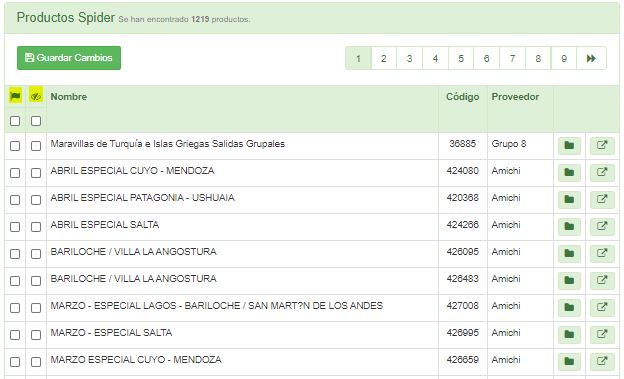
Task: Select code cell 426659
Action: click(462, 359)
